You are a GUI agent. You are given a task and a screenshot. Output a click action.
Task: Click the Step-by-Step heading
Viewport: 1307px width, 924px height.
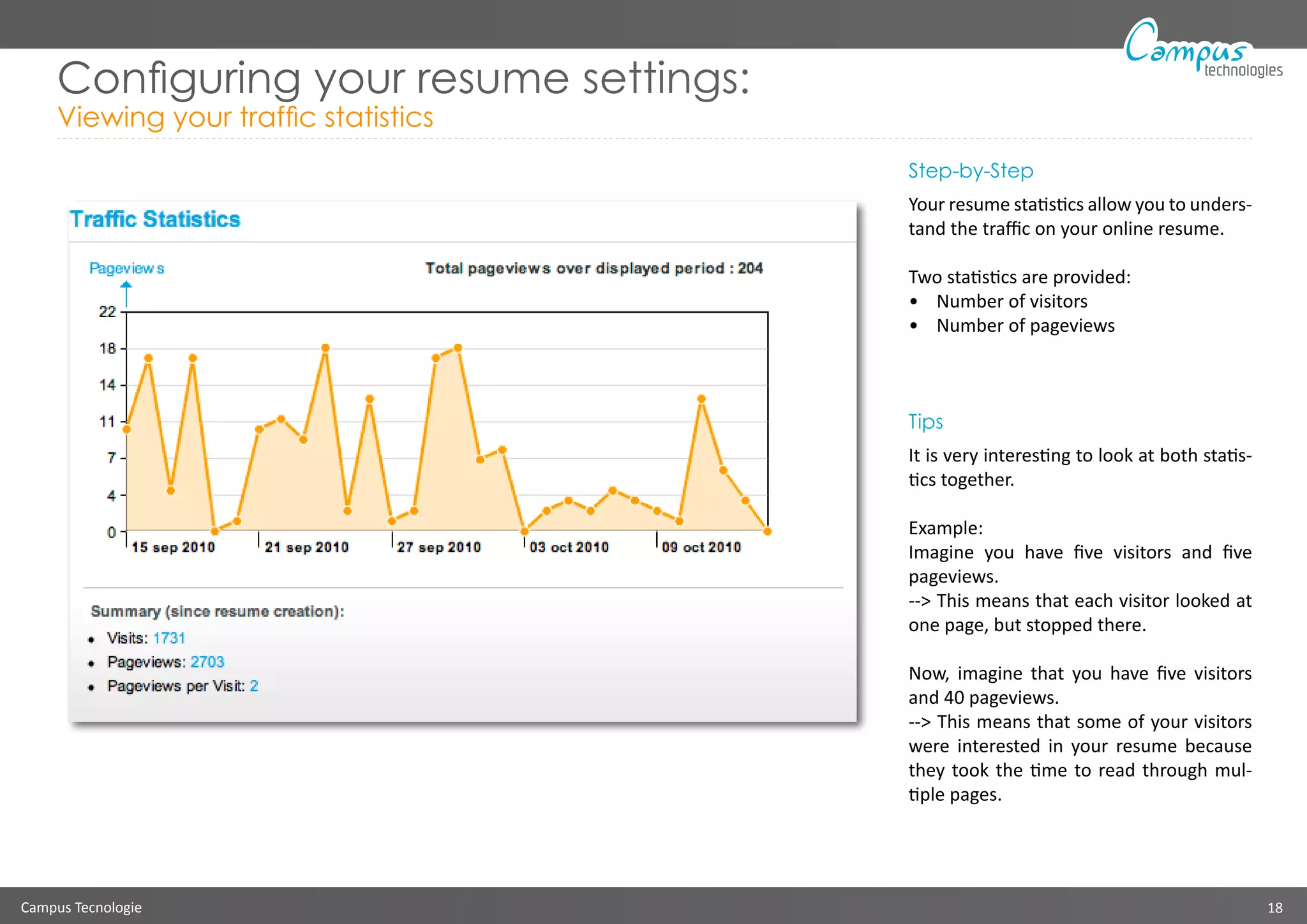971,171
